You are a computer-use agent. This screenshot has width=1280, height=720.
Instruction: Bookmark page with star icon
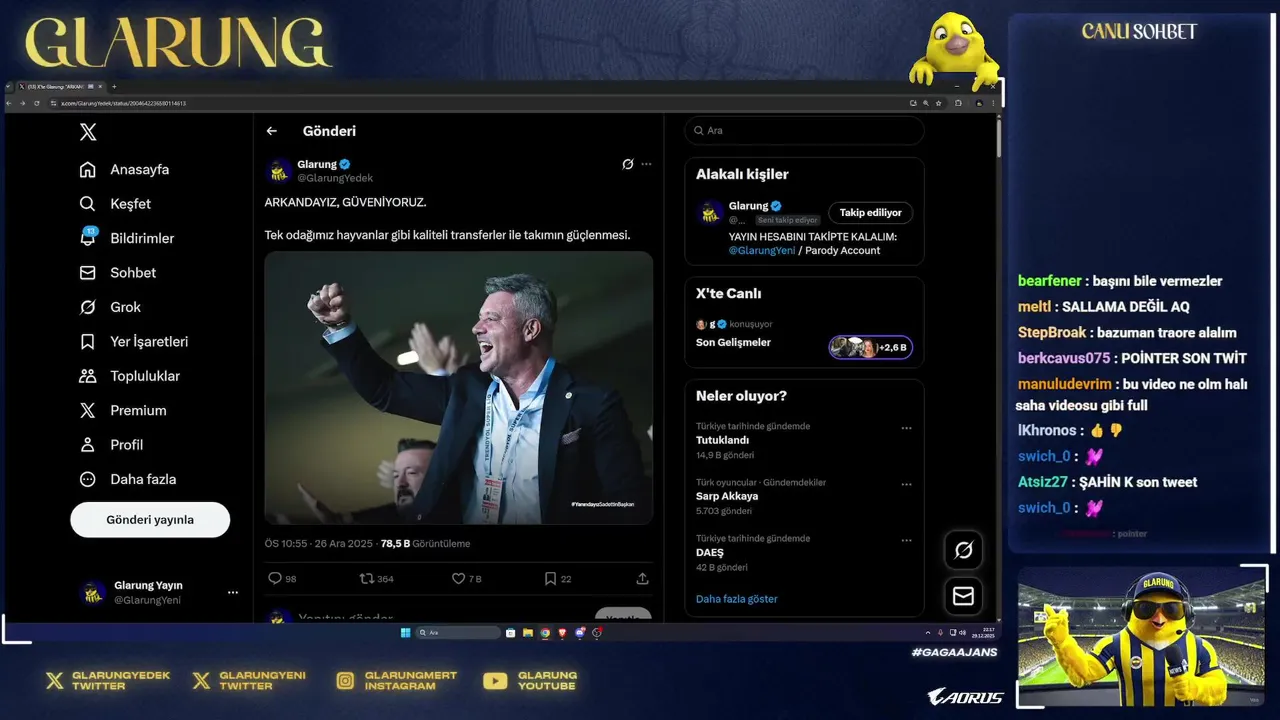(x=938, y=103)
